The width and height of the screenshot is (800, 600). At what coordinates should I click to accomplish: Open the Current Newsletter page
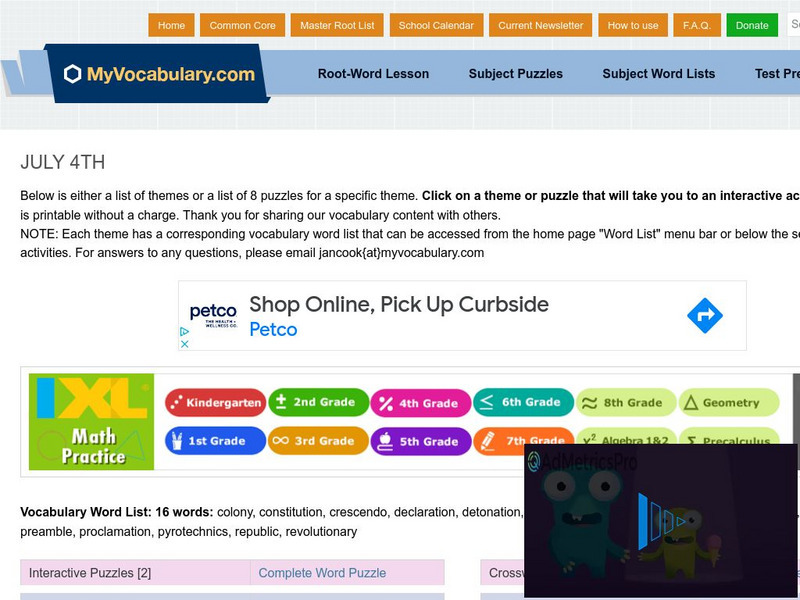tap(541, 25)
